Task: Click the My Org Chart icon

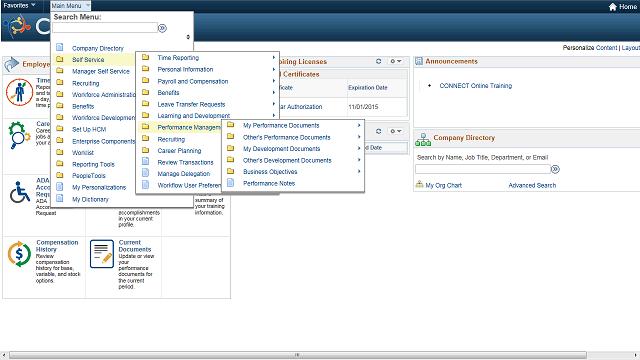Action: [x=419, y=185]
